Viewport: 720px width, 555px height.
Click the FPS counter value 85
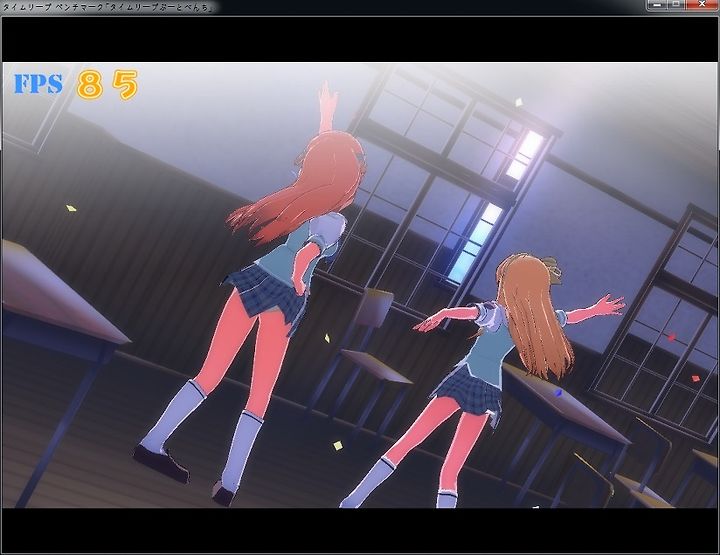pos(107,84)
